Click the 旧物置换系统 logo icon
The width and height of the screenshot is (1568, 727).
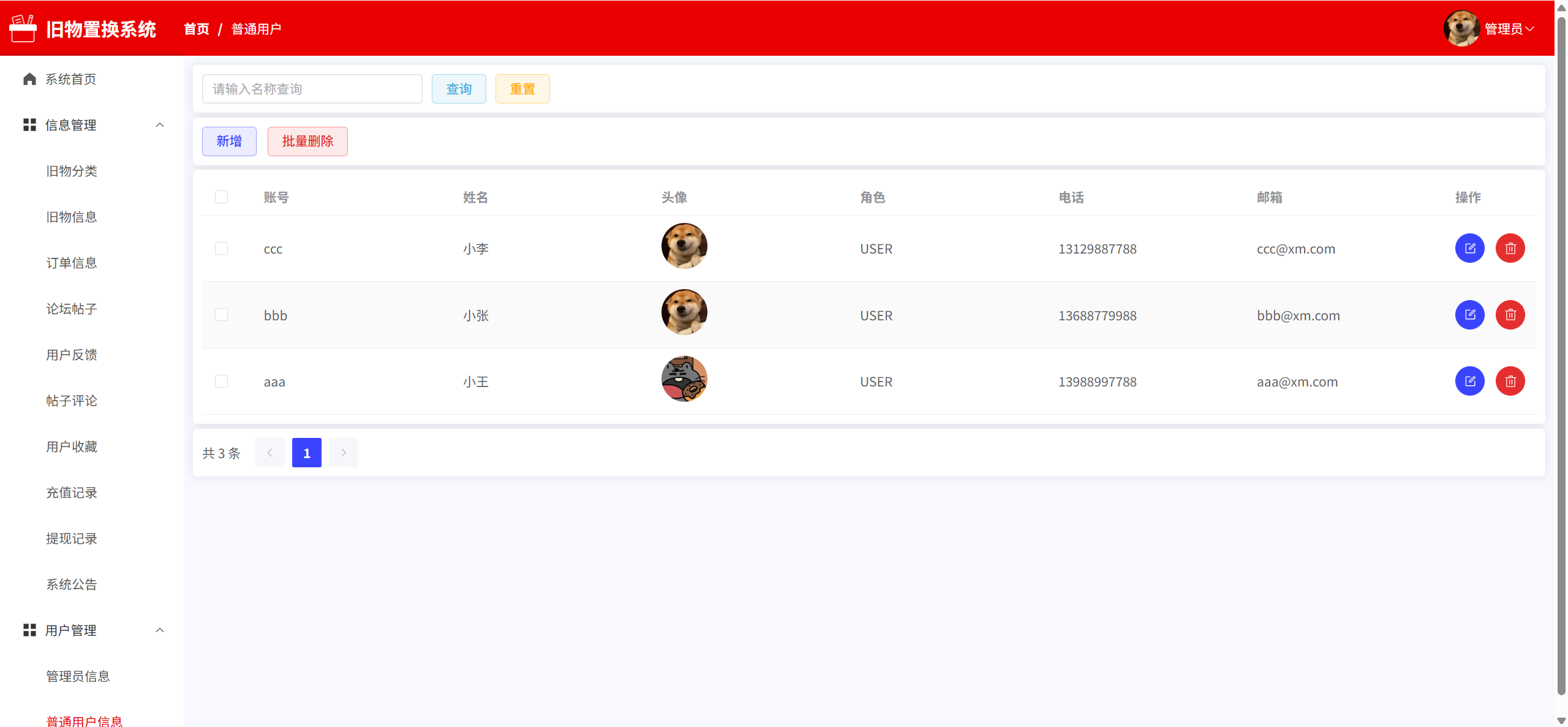coord(23,29)
